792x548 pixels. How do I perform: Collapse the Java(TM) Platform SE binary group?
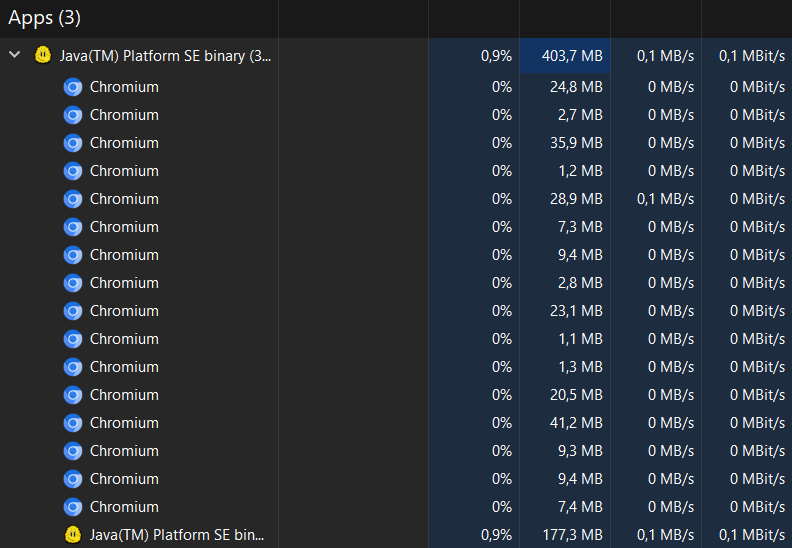click(x=15, y=56)
